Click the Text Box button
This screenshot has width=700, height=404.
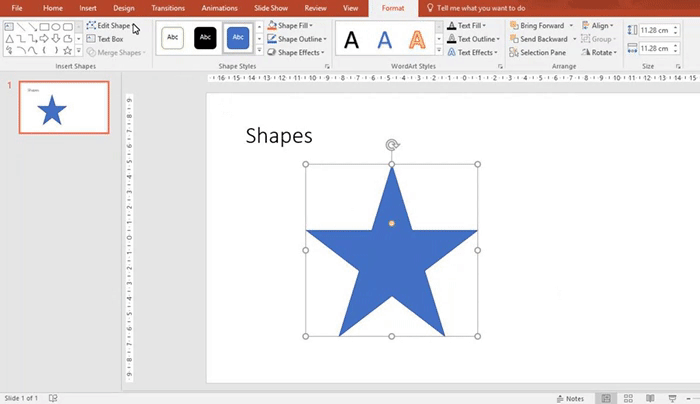[x=105, y=39]
